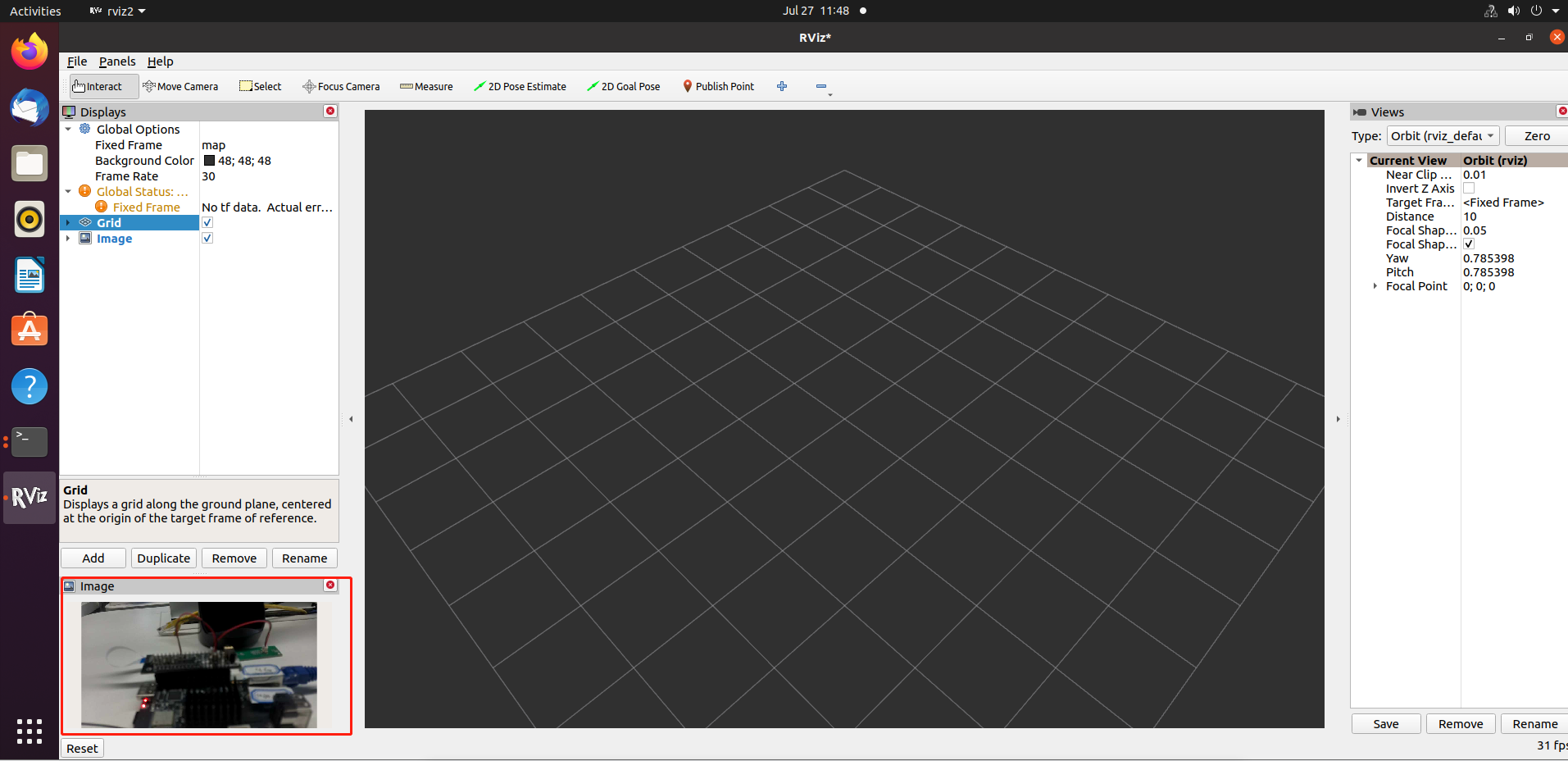
Task: Open the Help menu
Action: click(x=160, y=62)
